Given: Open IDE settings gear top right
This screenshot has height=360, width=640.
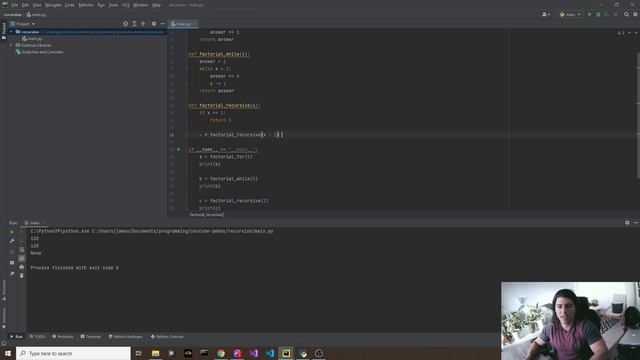Looking at the screenshot, I should click(x=636, y=15).
